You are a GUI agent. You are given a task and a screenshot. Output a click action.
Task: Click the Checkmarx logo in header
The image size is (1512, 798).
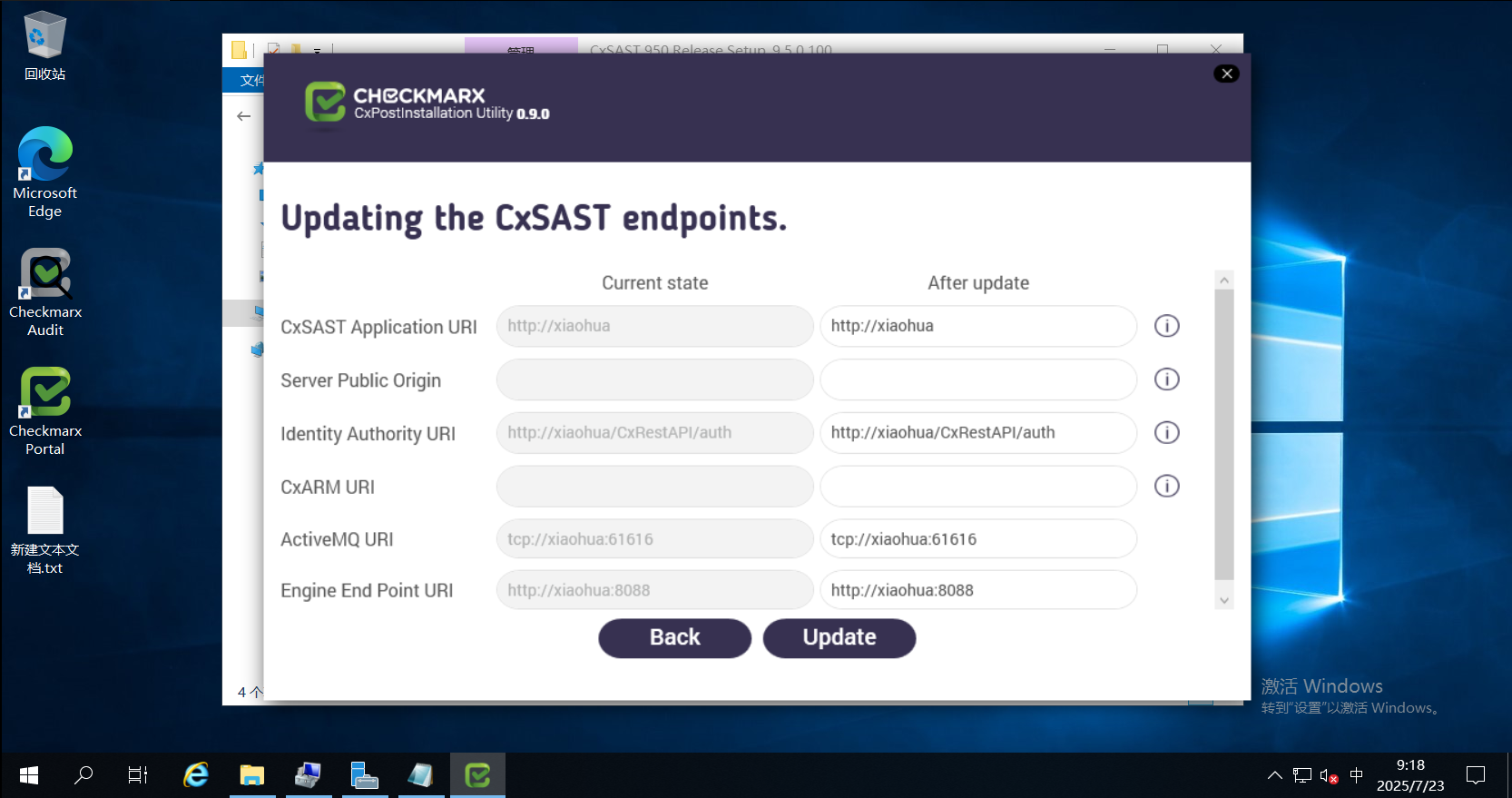325,102
